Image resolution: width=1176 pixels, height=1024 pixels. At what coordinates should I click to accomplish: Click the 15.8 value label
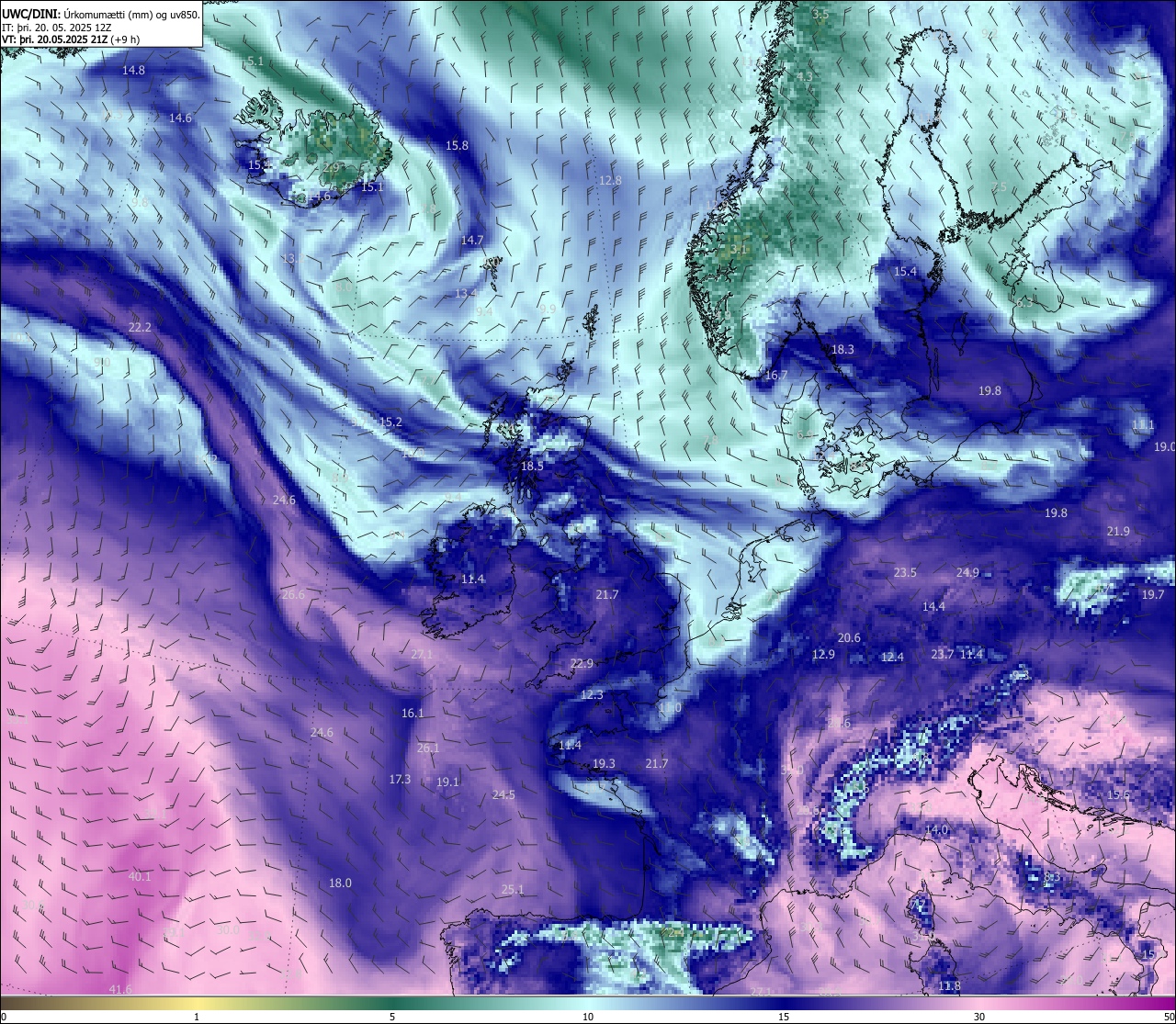[x=457, y=145]
